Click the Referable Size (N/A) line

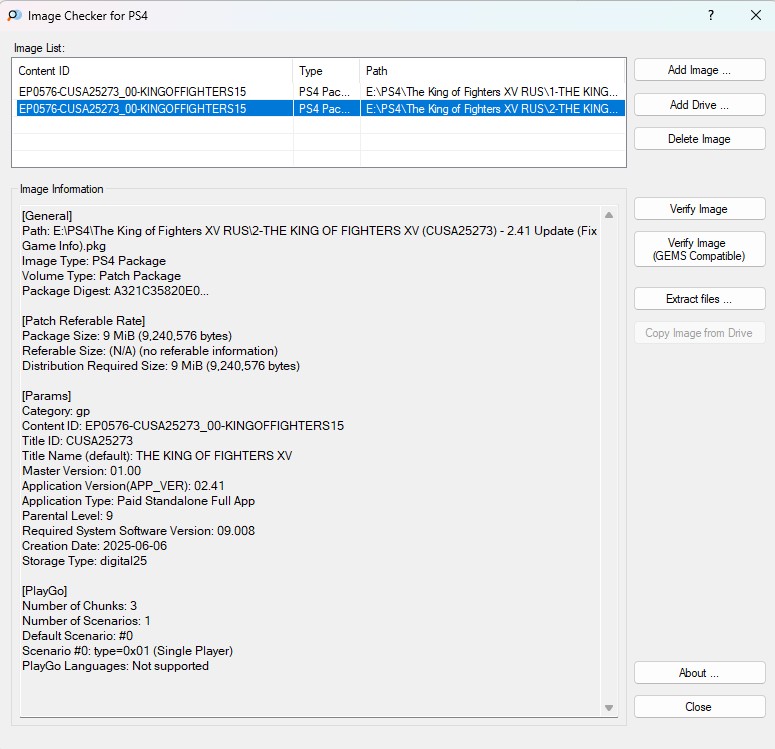point(150,351)
